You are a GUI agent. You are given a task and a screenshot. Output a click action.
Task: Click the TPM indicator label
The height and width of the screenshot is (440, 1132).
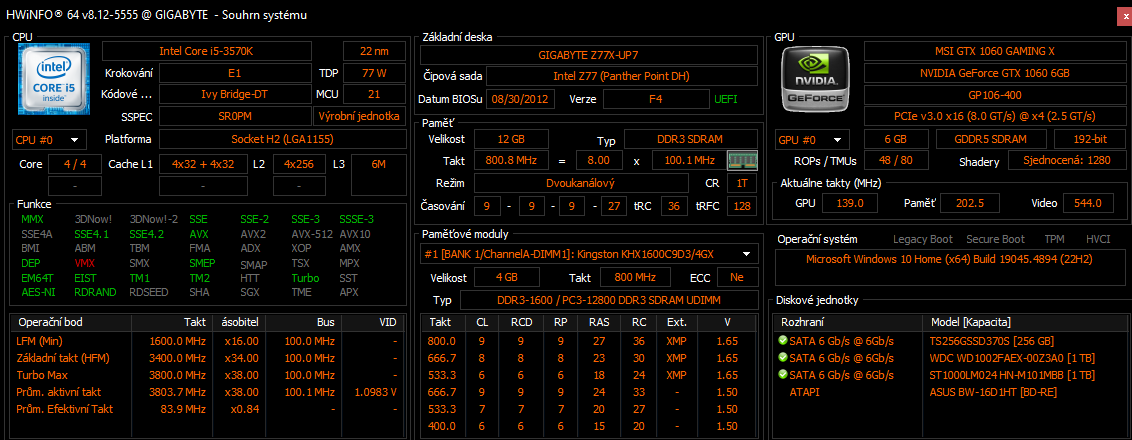tap(1054, 239)
